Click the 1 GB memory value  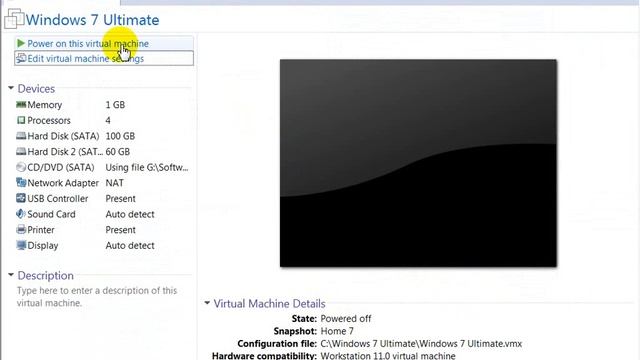(x=115, y=105)
